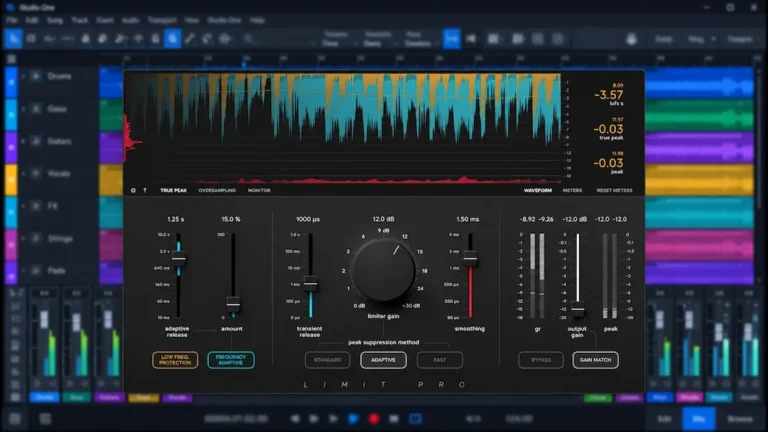Toggle Frequency Adaptive button

click(231, 360)
